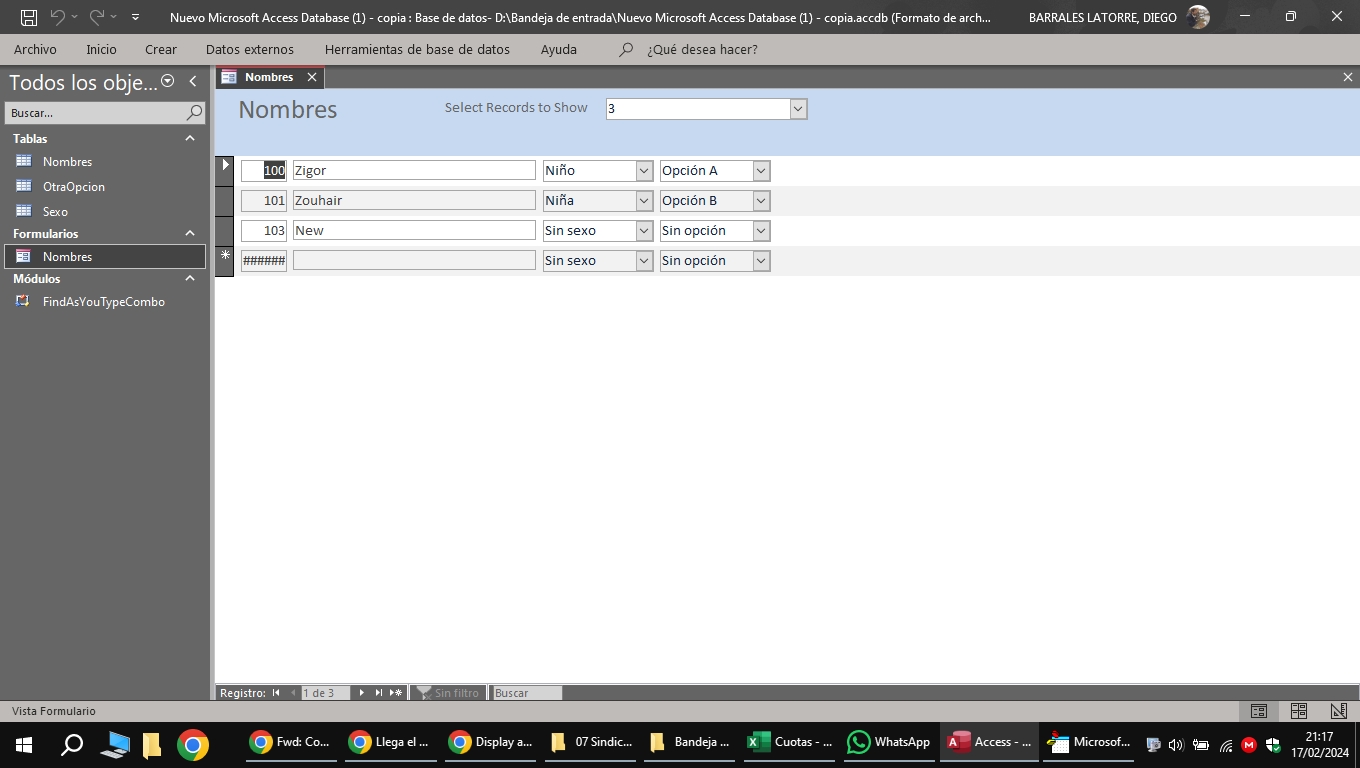Open the Cuotas Excel taskbar item
Viewport: 1360px width, 768px height.
point(791,742)
